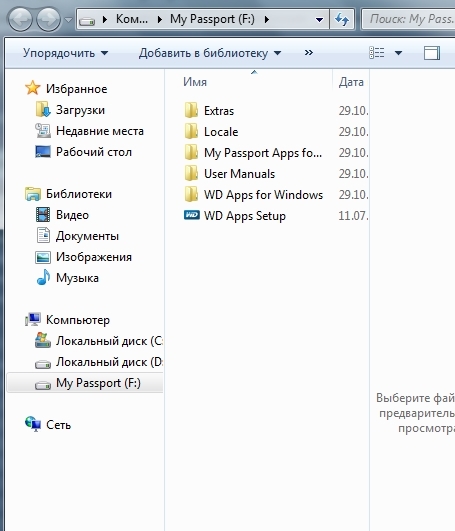The image size is (455, 531).
Task: Expand the arrow after Ком... breadcrumb
Action: (x=160, y=20)
